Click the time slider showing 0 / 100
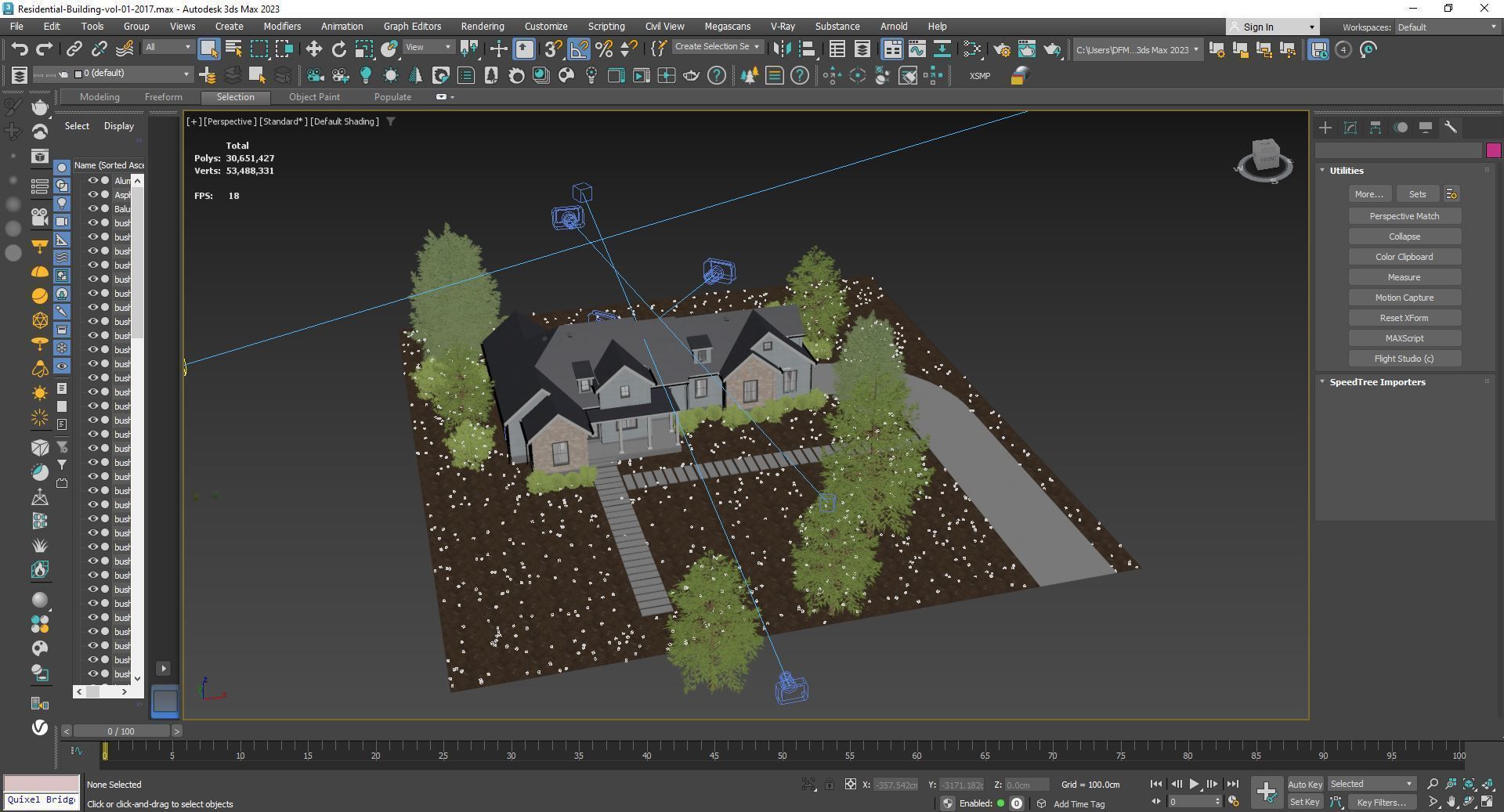 121,731
